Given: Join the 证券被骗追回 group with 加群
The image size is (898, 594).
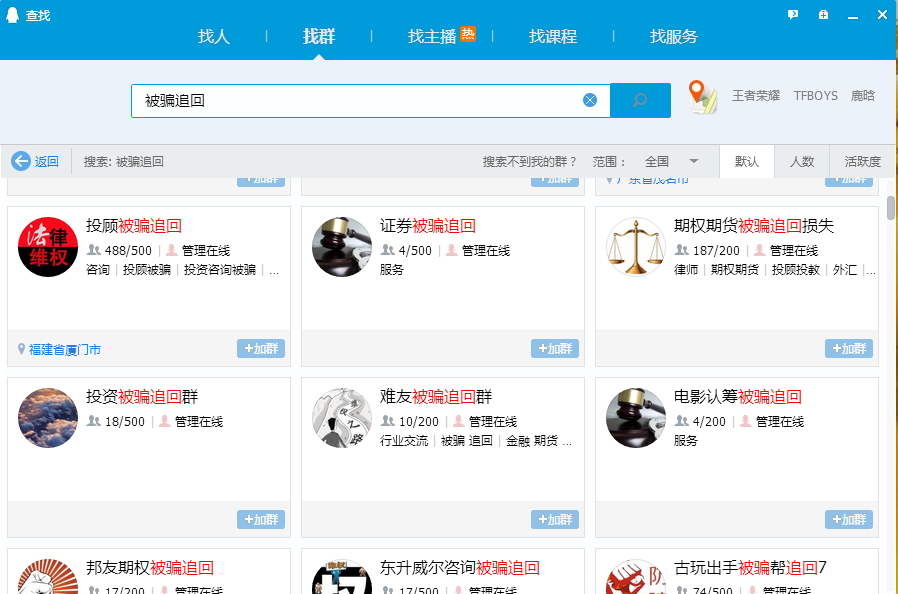Looking at the screenshot, I should pyautogui.click(x=555, y=349).
